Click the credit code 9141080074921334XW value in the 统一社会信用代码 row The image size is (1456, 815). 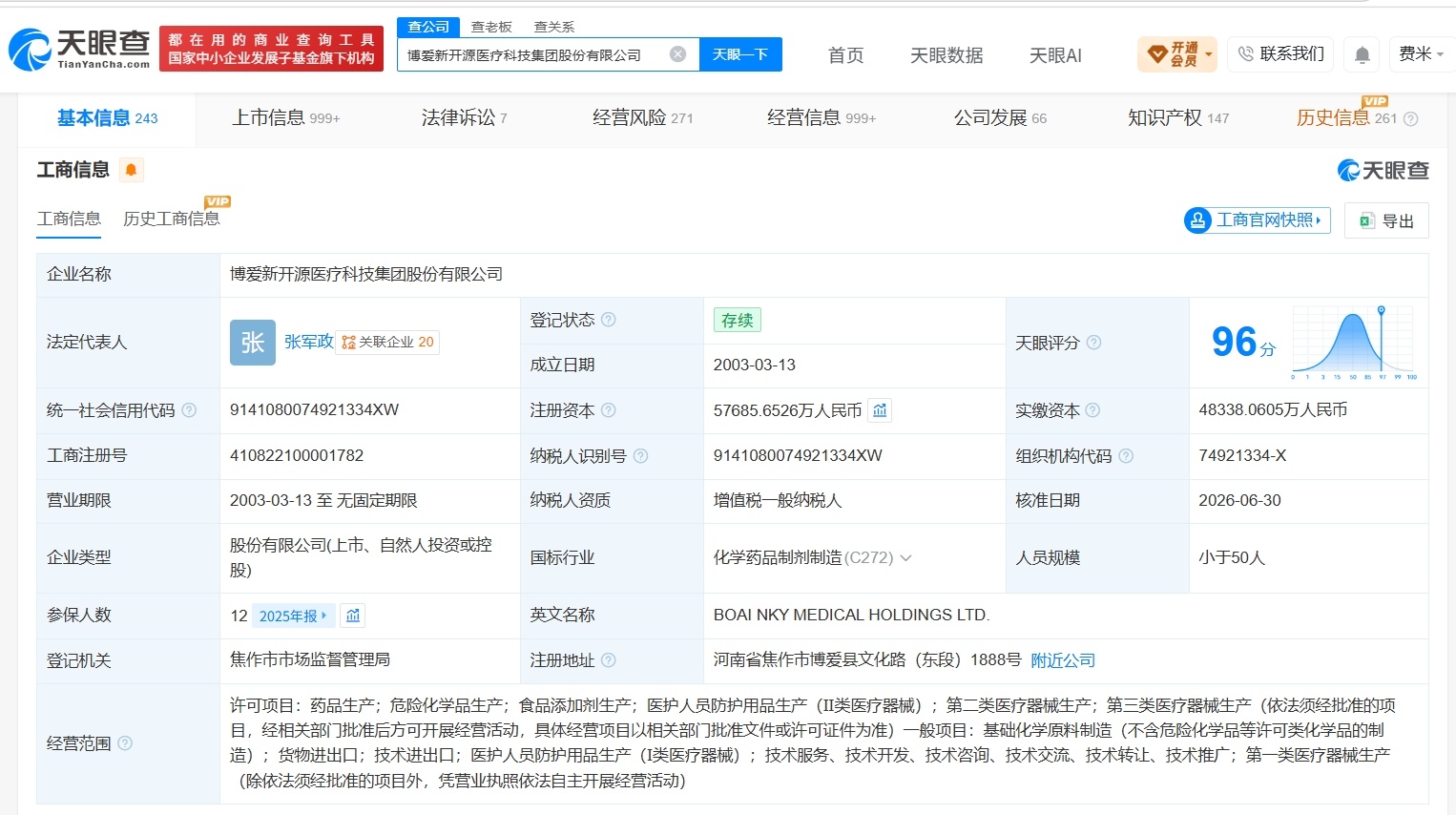[314, 410]
